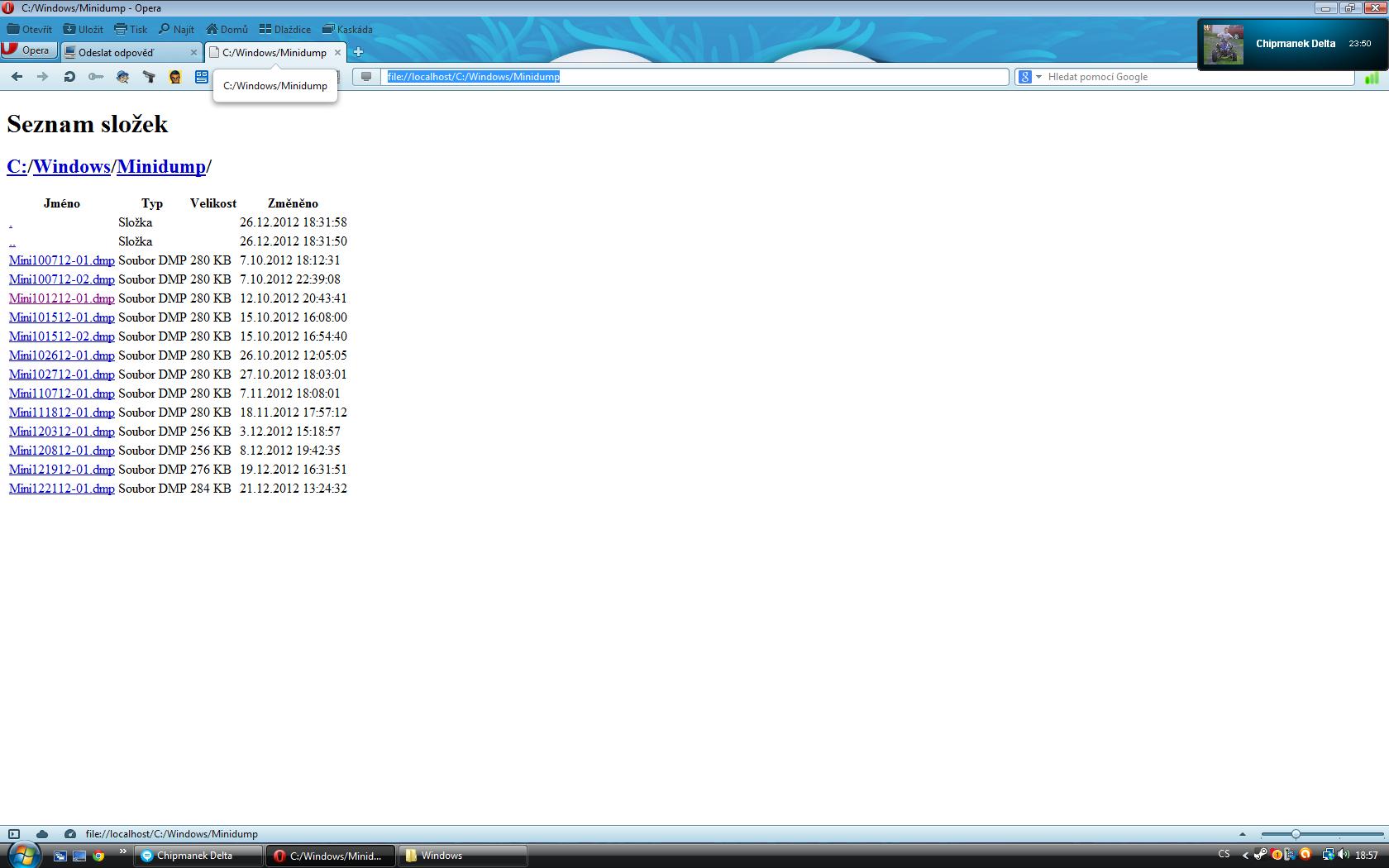The width and height of the screenshot is (1389, 868).
Task: Click the pistol icon in the toolbar
Action: point(149,77)
